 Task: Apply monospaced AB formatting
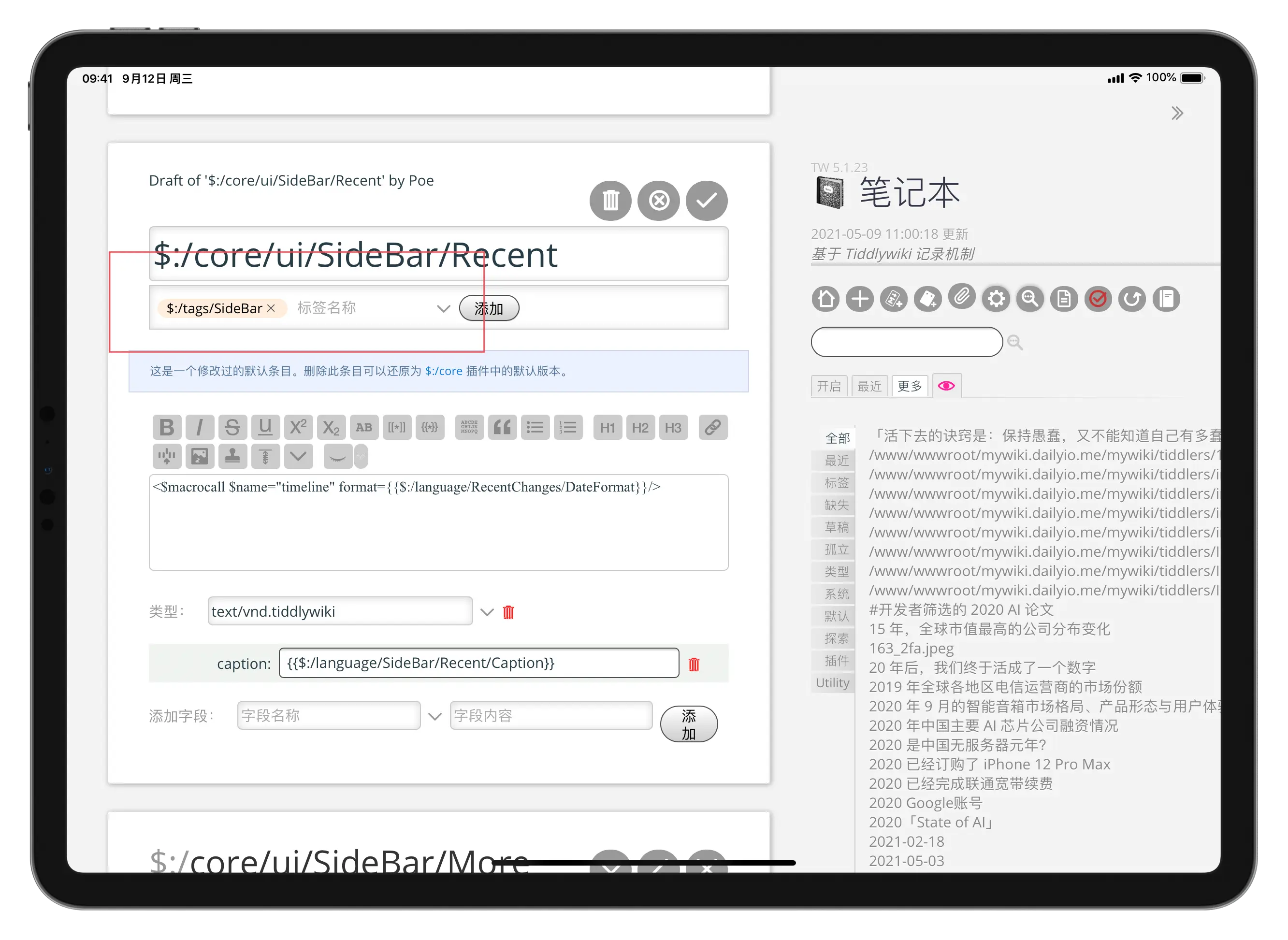[x=364, y=427]
